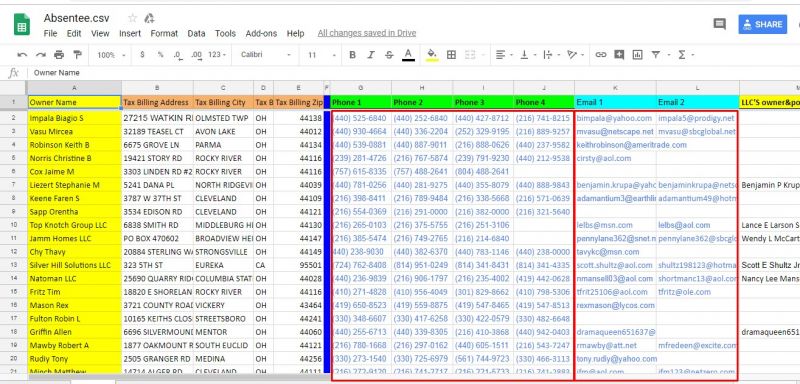Click the Insert chart icon
The image size is (800, 384).
pyautogui.click(x=637, y=55)
